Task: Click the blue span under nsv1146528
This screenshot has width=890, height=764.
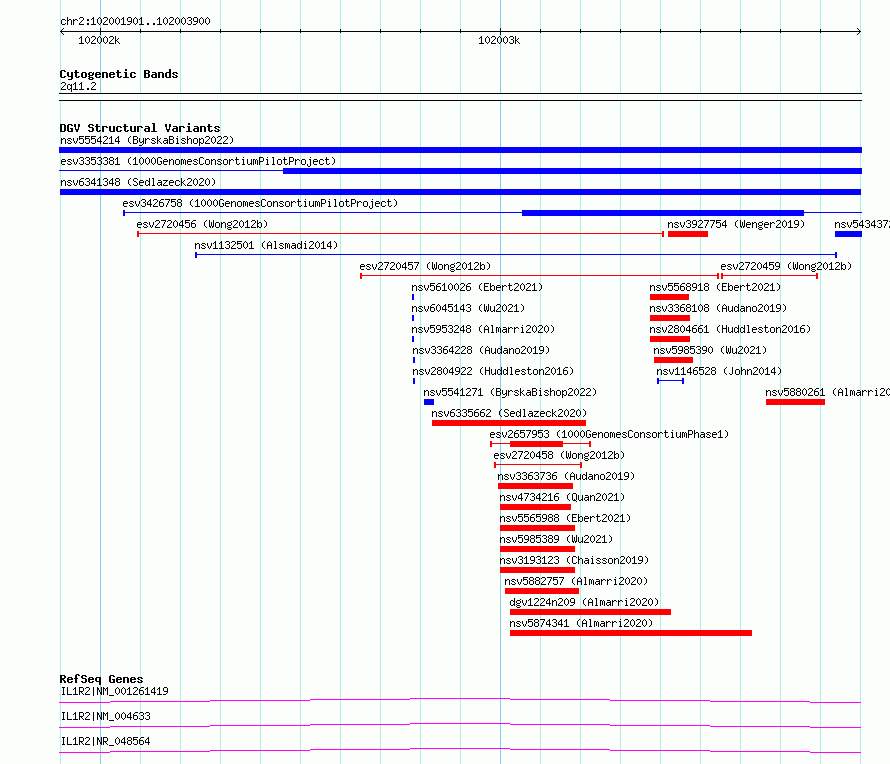Action: [x=670, y=381]
